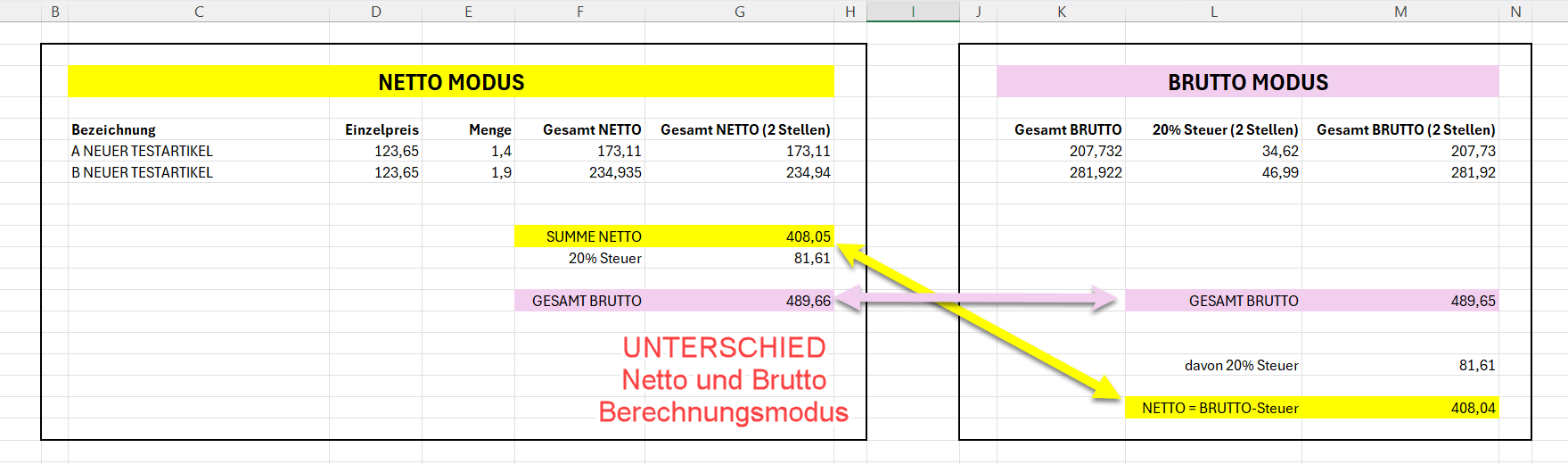
Task: Select highlighted column header I
Action: click(x=913, y=11)
